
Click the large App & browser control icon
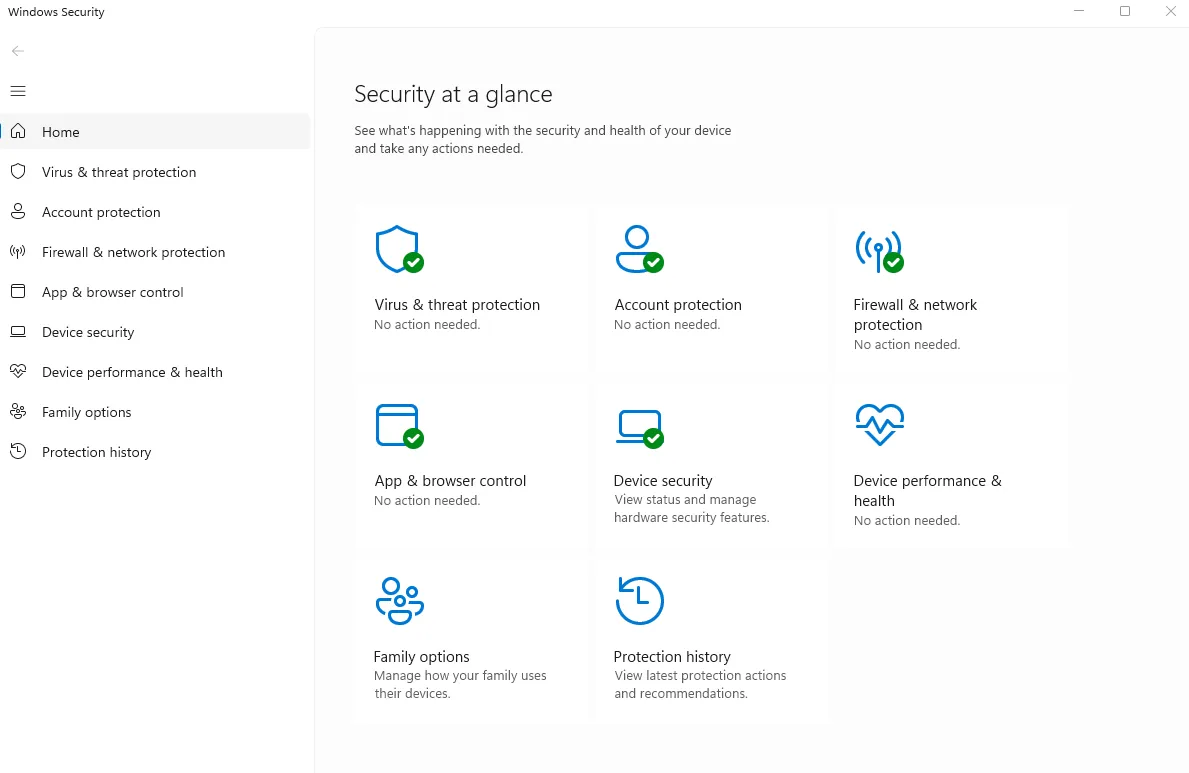[400, 426]
